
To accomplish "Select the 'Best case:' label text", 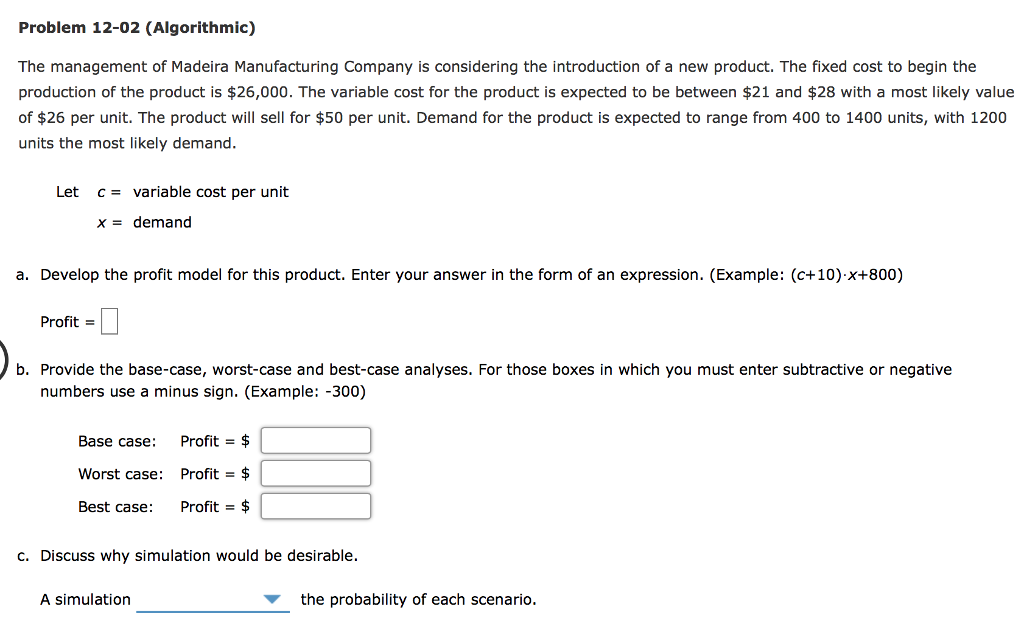I will 117,506.
